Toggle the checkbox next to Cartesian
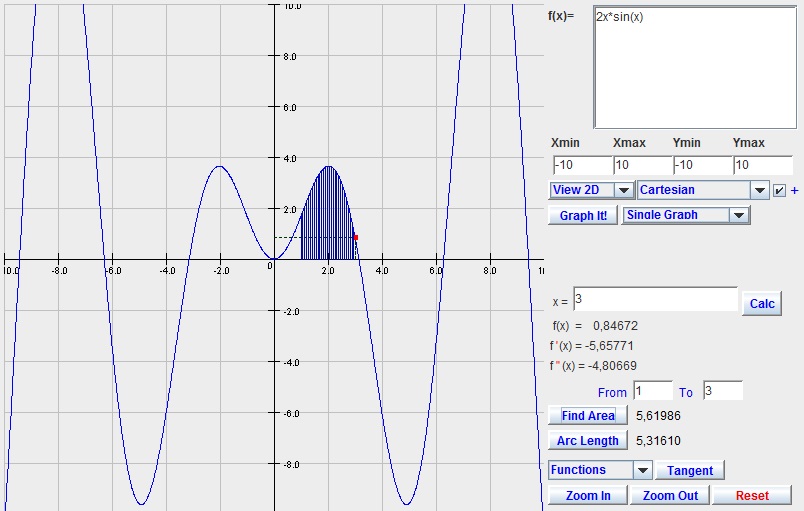Image resolution: width=804 pixels, height=511 pixels. (x=779, y=190)
